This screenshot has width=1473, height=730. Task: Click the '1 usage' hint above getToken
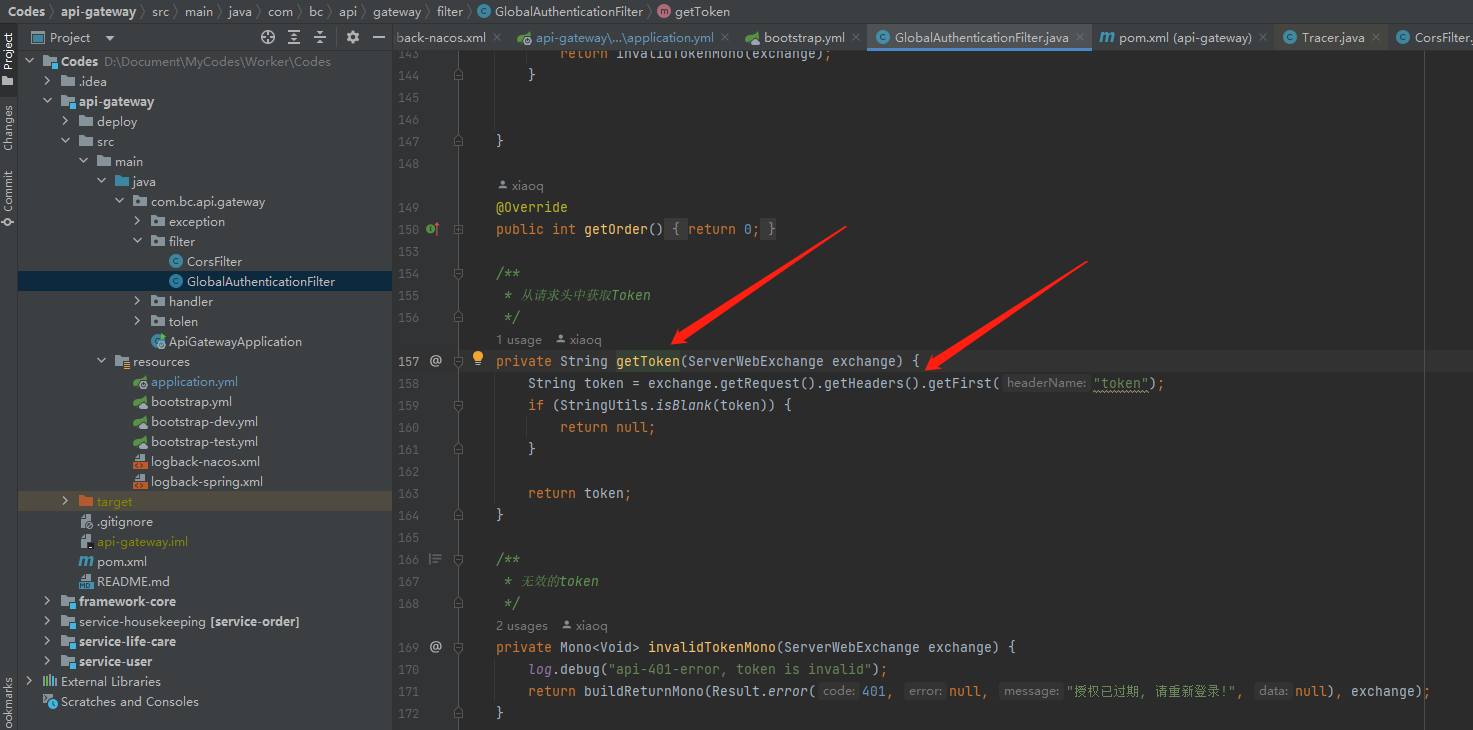[519, 340]
